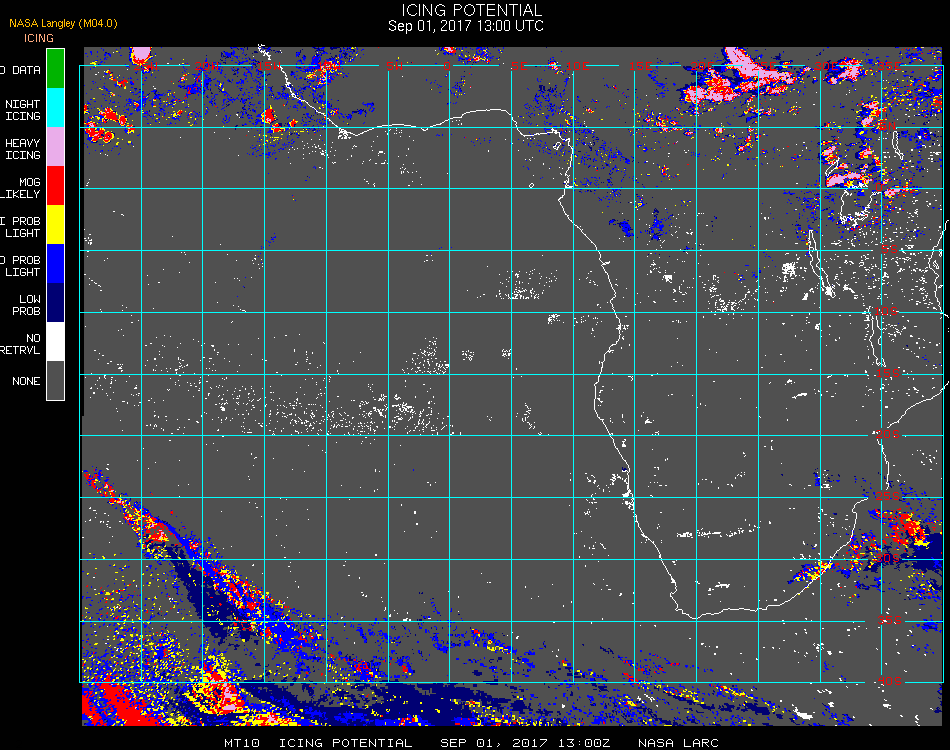Click the 'NO RETRVL' legend label text
950x750 pixels.
21,344
